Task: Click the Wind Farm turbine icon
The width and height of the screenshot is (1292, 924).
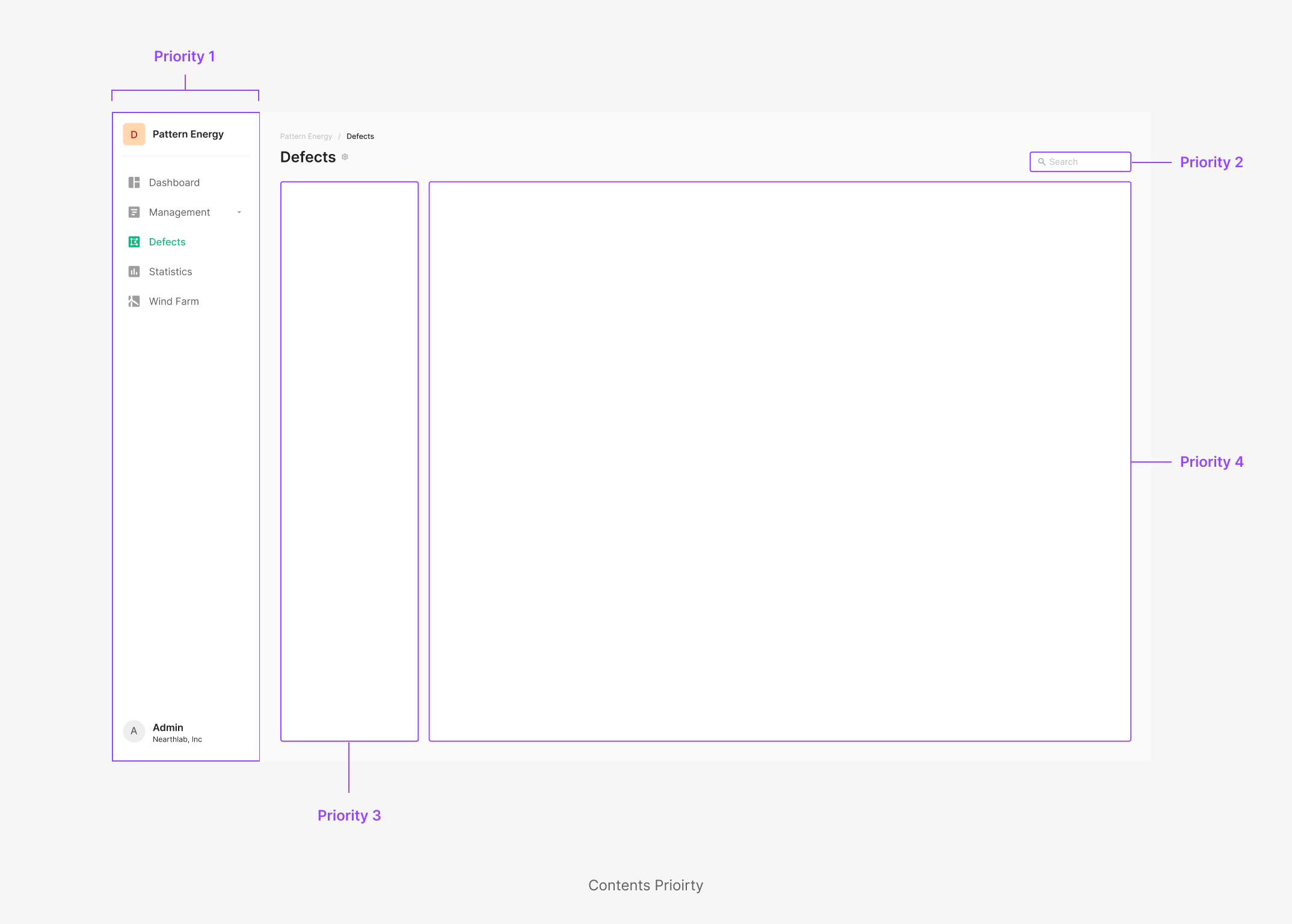Action: coord(134,301)
